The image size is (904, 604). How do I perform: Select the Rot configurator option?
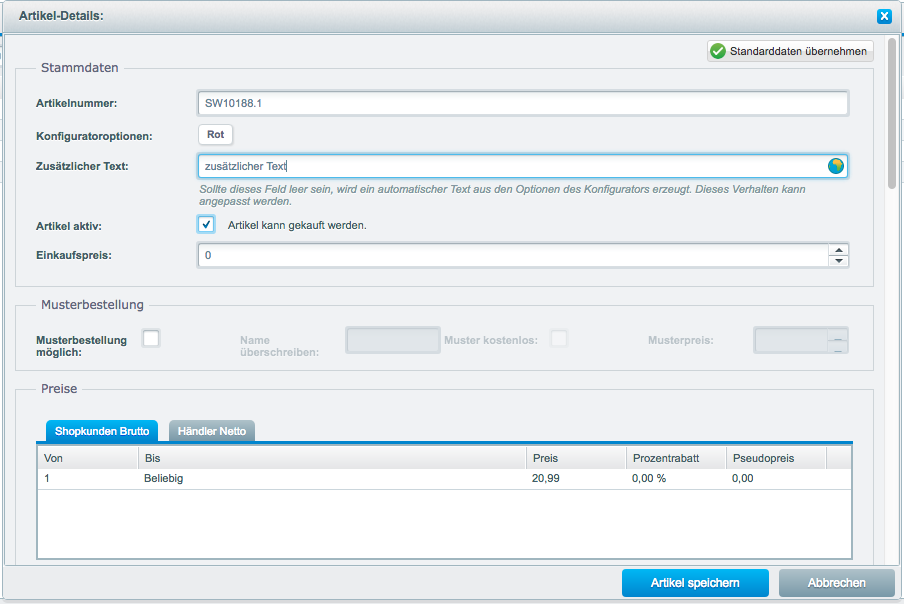point(215,134)
